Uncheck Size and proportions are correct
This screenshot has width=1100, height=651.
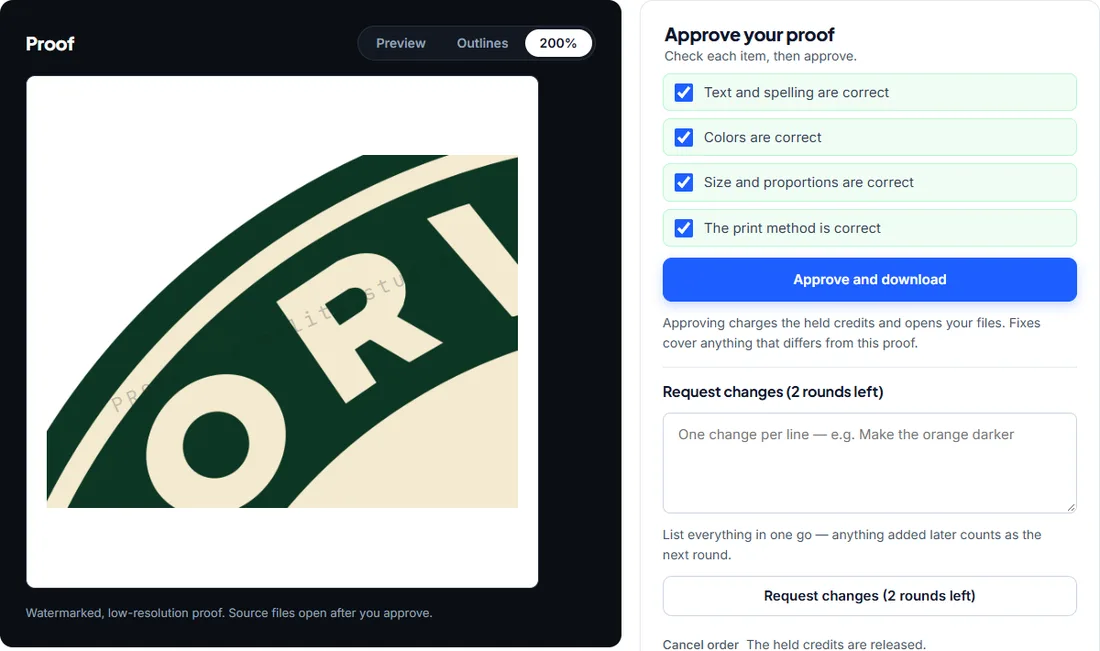click(x=683, y=182)
